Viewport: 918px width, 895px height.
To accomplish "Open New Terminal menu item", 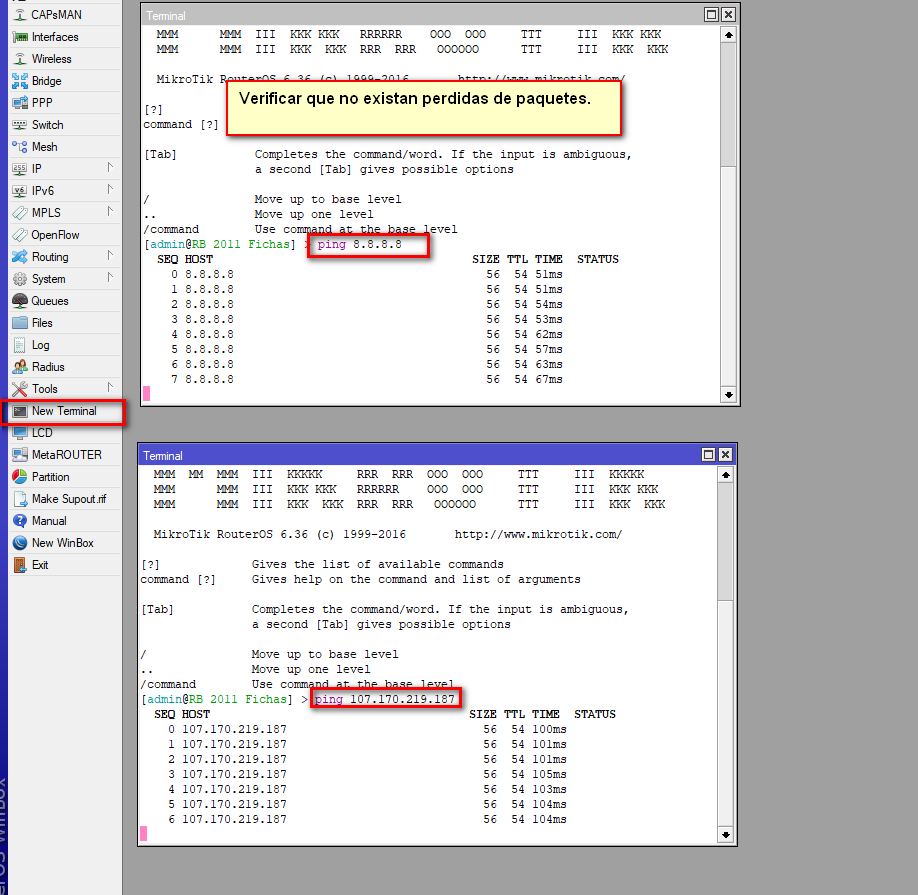I will point(64,411).
